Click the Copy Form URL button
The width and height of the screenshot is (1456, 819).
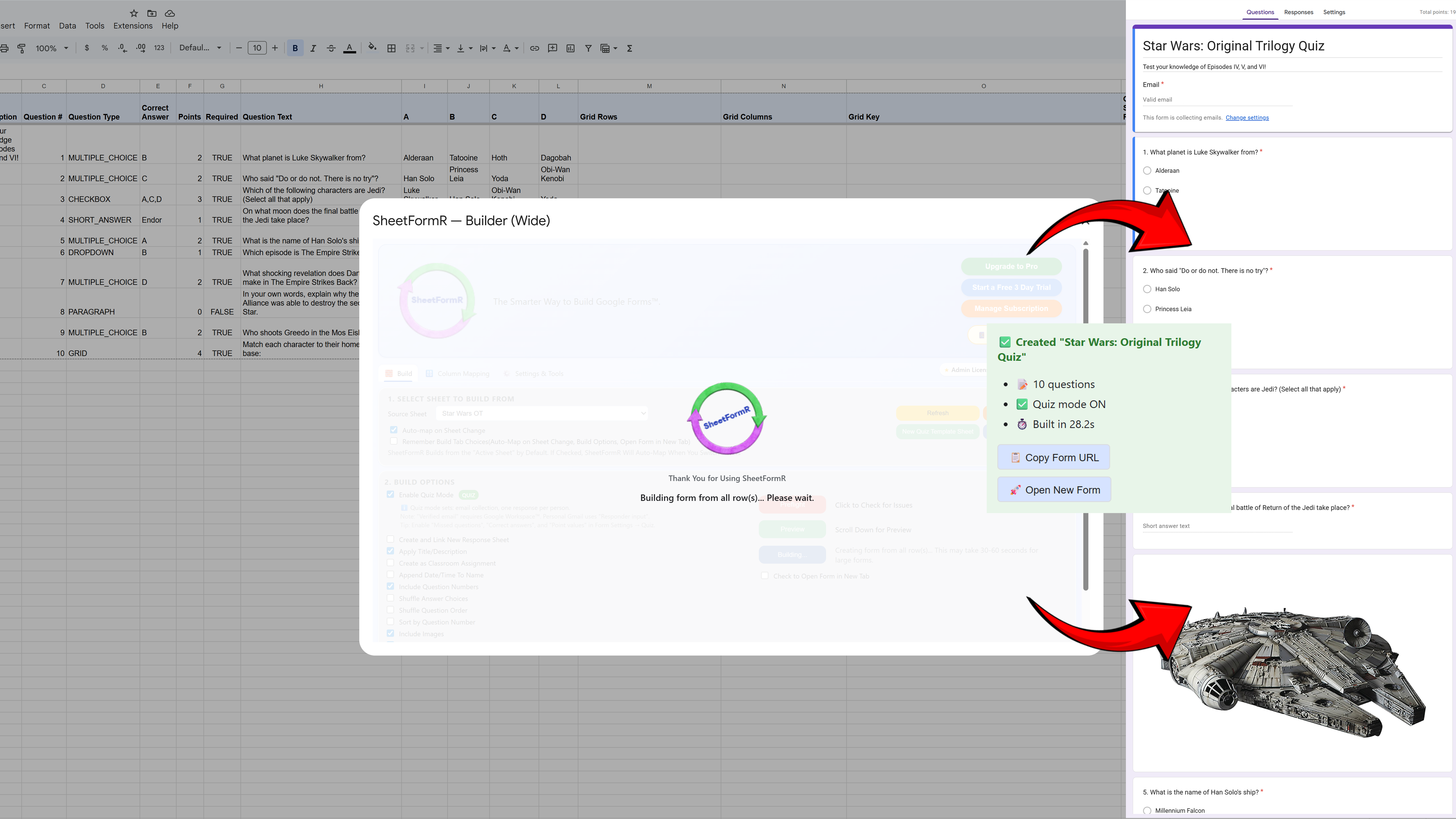tap(1054, 457)
